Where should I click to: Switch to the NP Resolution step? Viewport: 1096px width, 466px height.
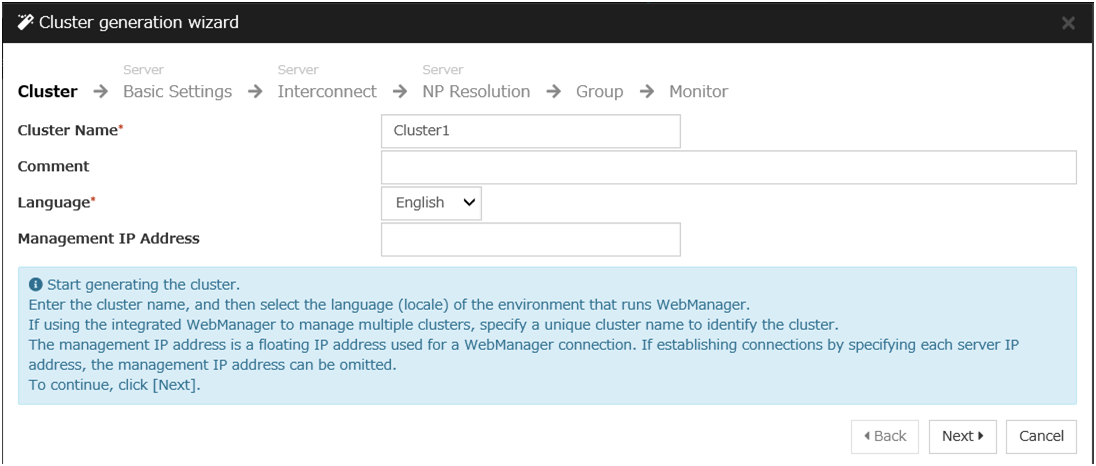[x=476, y=92]
